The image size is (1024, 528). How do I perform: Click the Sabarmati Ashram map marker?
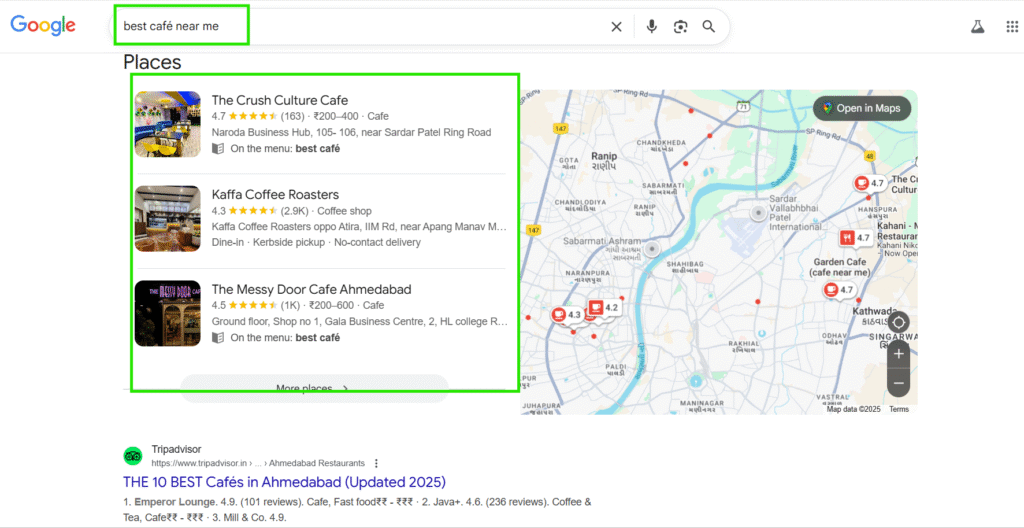[x=651, y=248]
